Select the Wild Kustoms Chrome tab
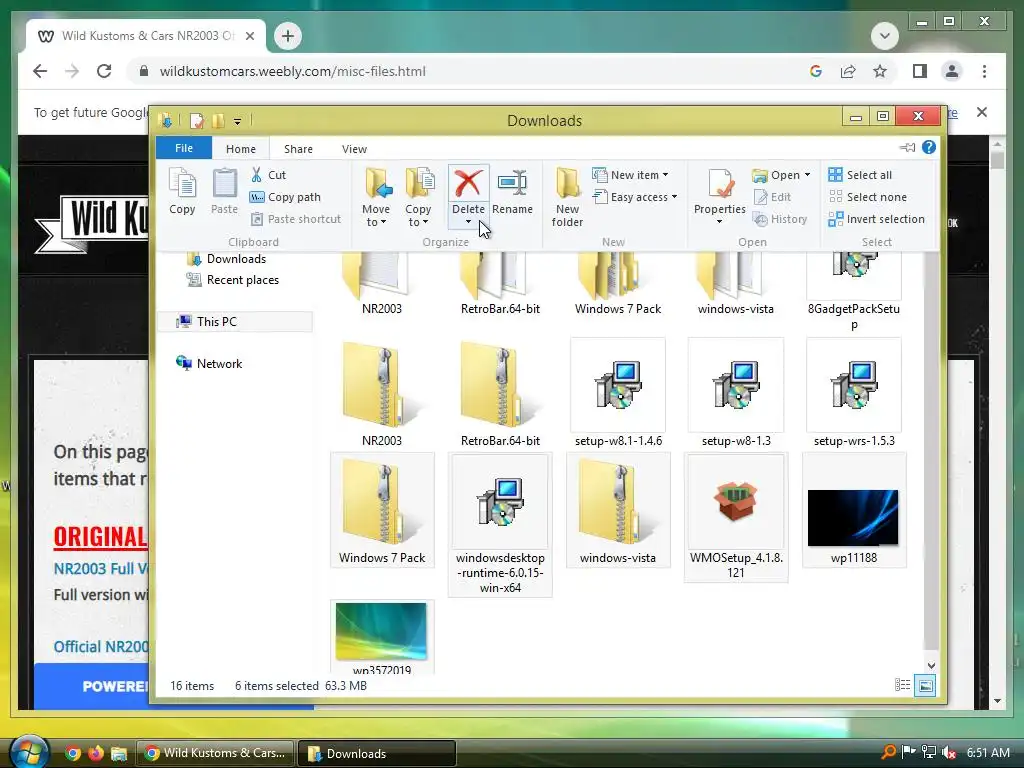The height and width of the screenshot is (768, 1024). point(146,36)
